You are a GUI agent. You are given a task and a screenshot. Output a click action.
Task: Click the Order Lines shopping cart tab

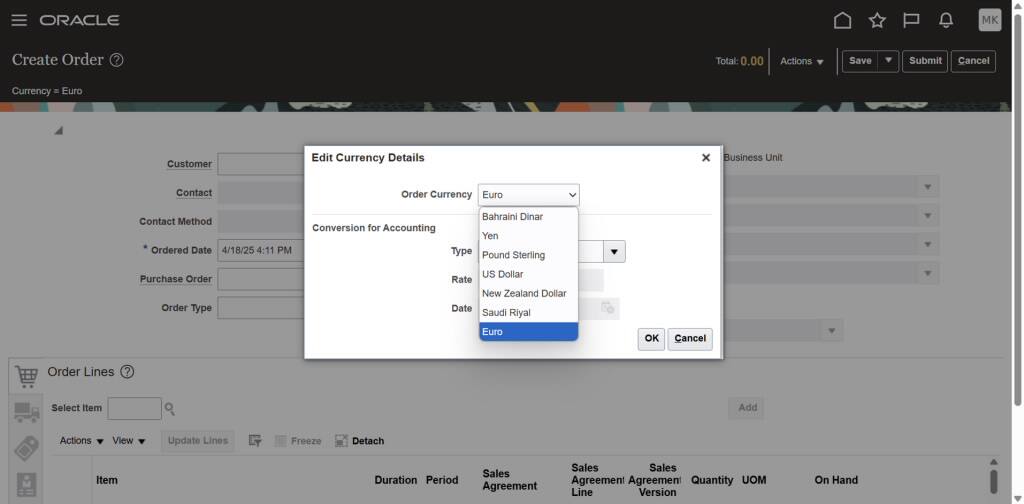[x=26, y=376]
